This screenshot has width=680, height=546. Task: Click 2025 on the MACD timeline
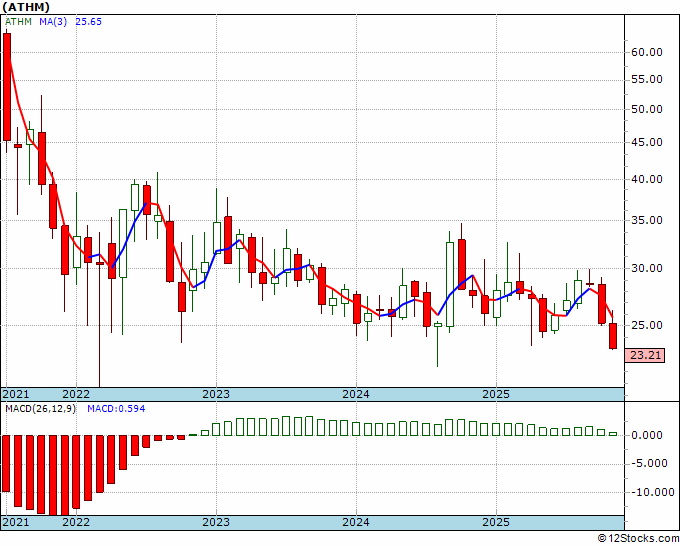pyautogui.click(x=496, y=522)
